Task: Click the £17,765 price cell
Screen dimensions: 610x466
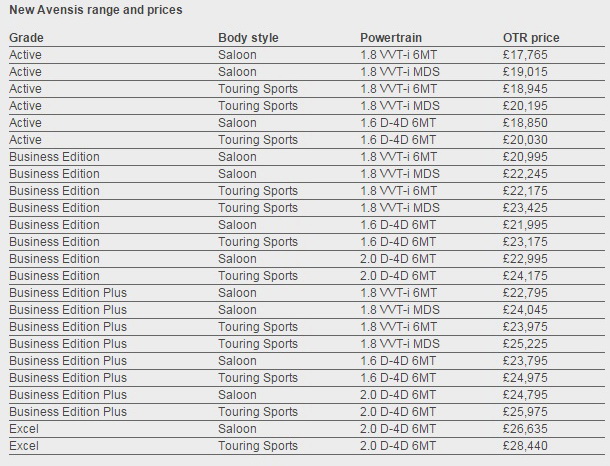Action: point(525,55)
